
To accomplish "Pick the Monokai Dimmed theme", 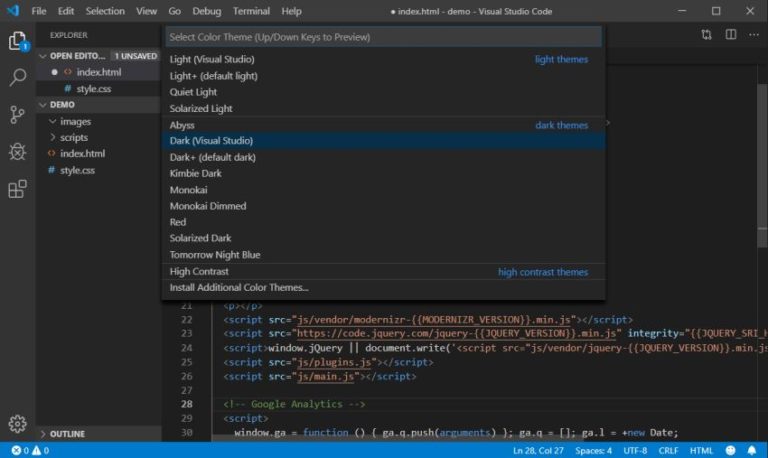I will point(384,206).
